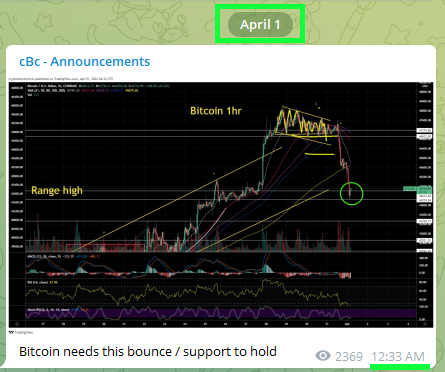The image size is (445, 372).
Task: Click the 12:33 AM message timestamp
Action: point(398,356)
